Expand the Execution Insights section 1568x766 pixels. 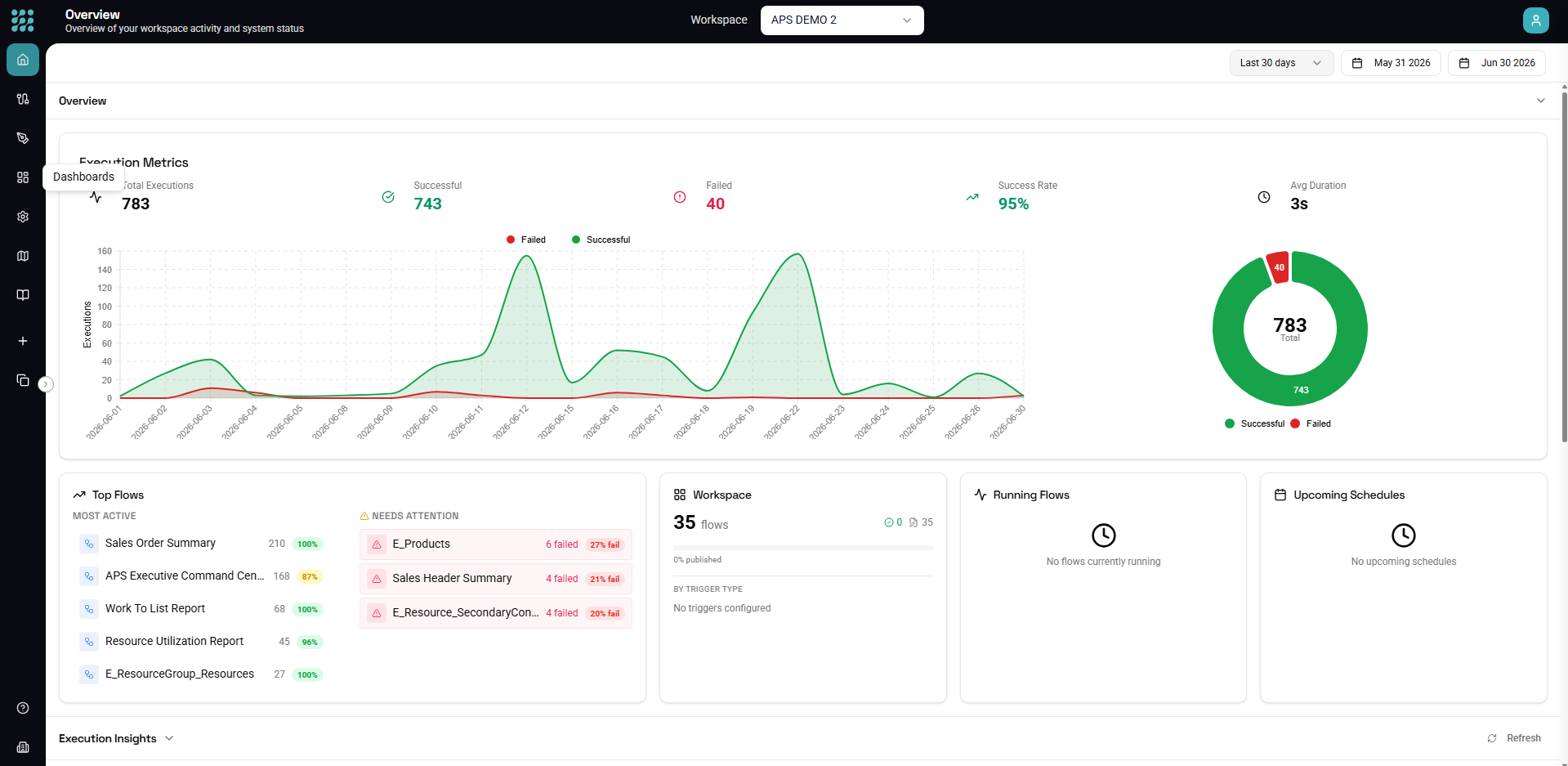[116, 738]
